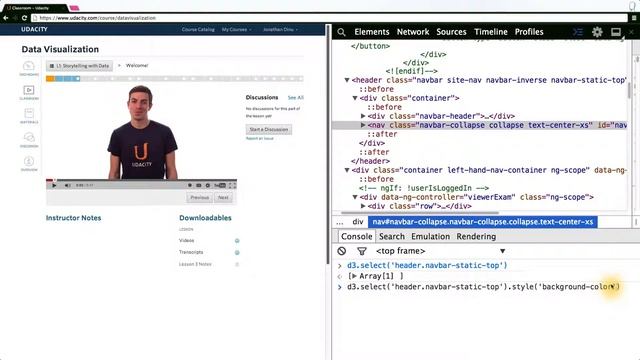Open the My Courses dropdown menu
Screen dimensions: 640x360
[236, 29]
